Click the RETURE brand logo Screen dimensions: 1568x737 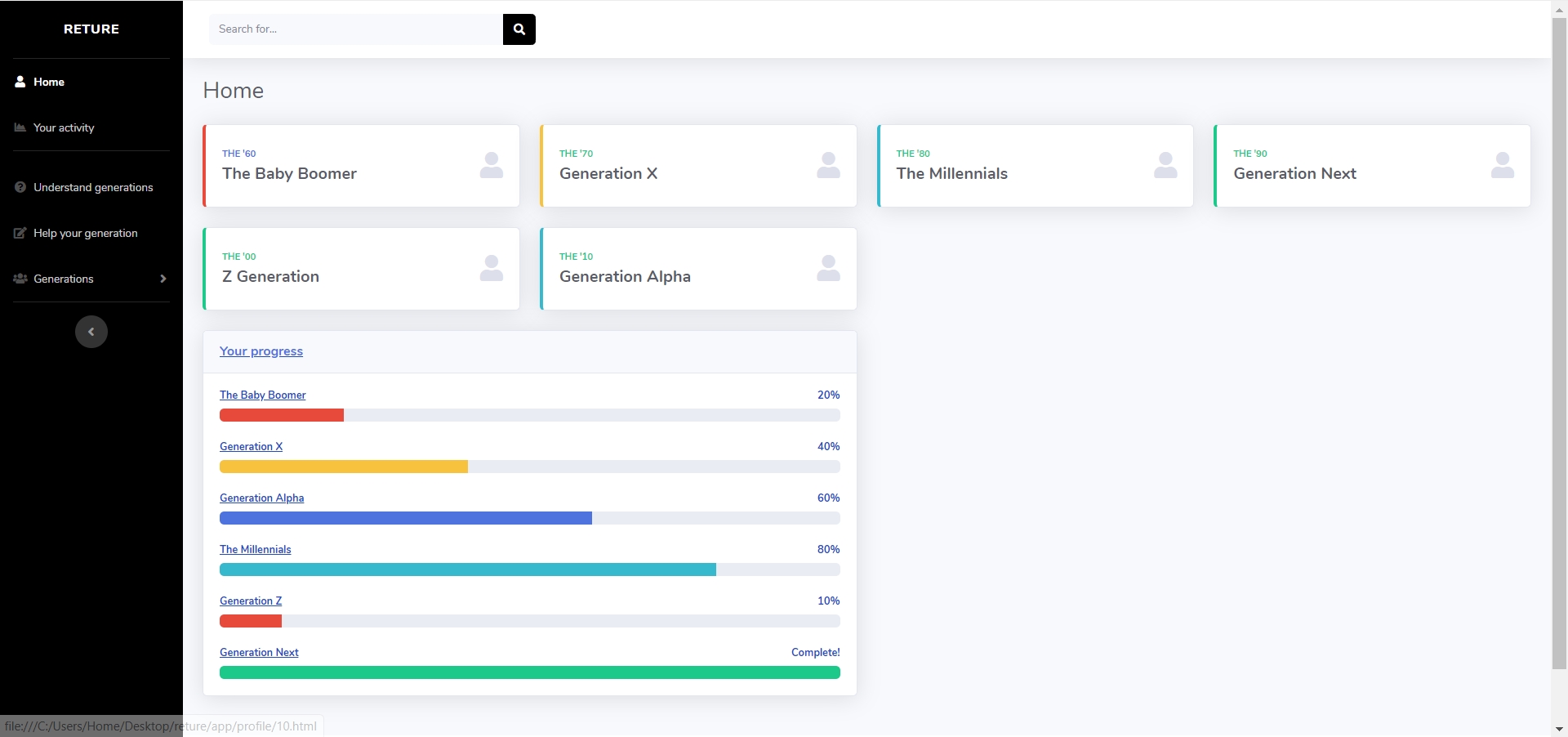91,29
